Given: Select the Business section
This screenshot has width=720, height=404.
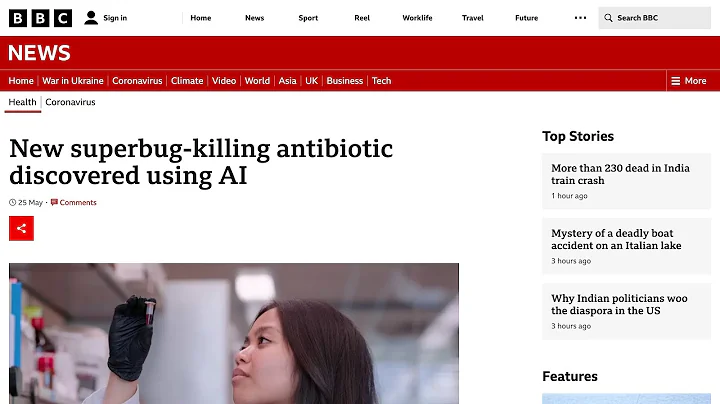Looking at the screenshot, I should pos(345,81).
